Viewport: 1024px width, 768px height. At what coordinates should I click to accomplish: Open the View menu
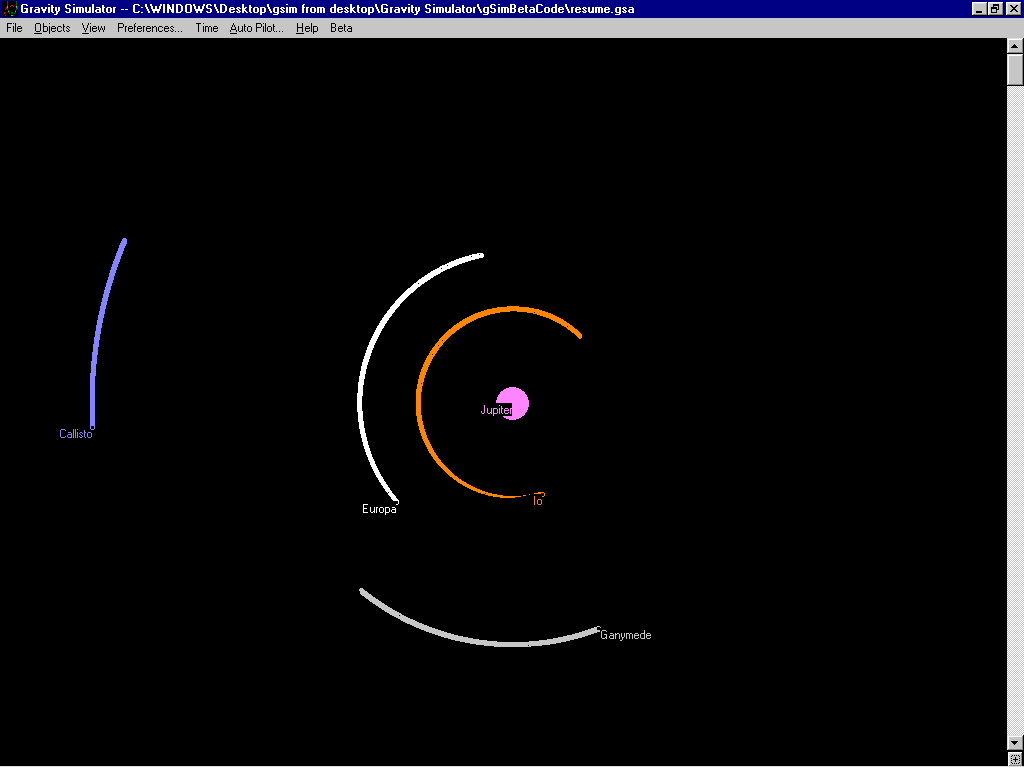(x=93, y=28)
